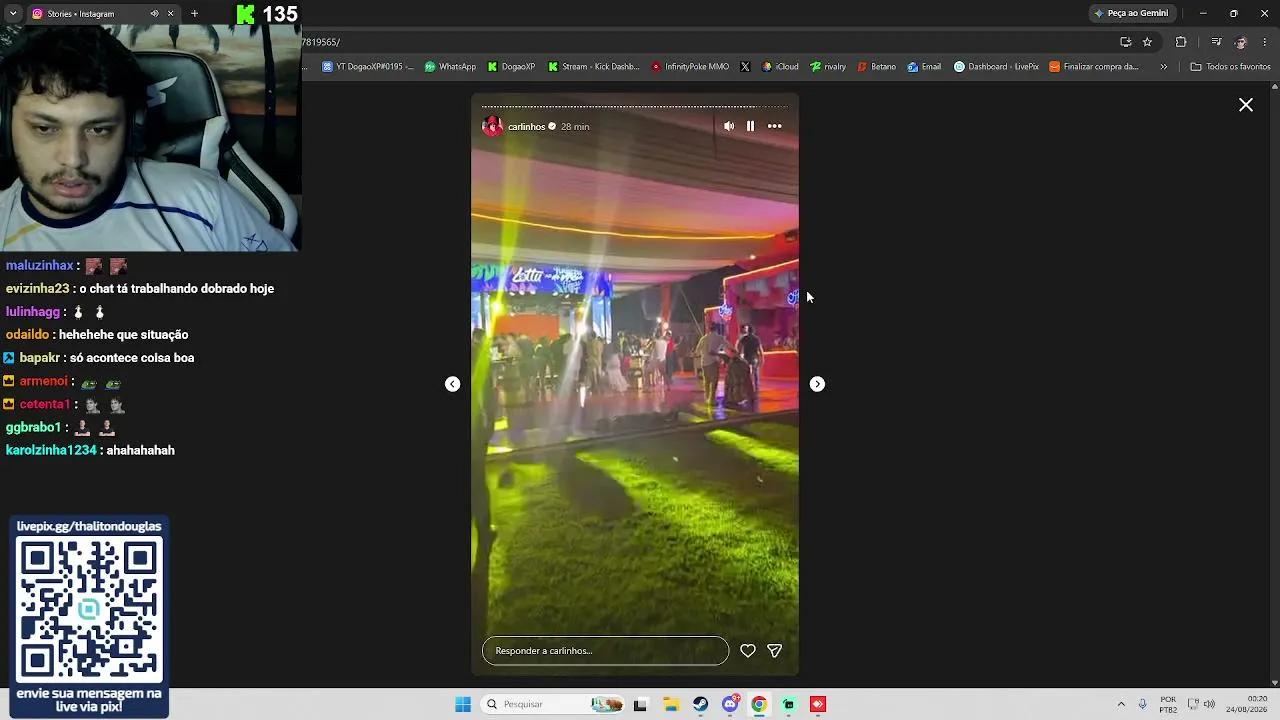
Task: Click the '28 min' story timestamp
Action: pyautogui.click(x=575, y=127)
